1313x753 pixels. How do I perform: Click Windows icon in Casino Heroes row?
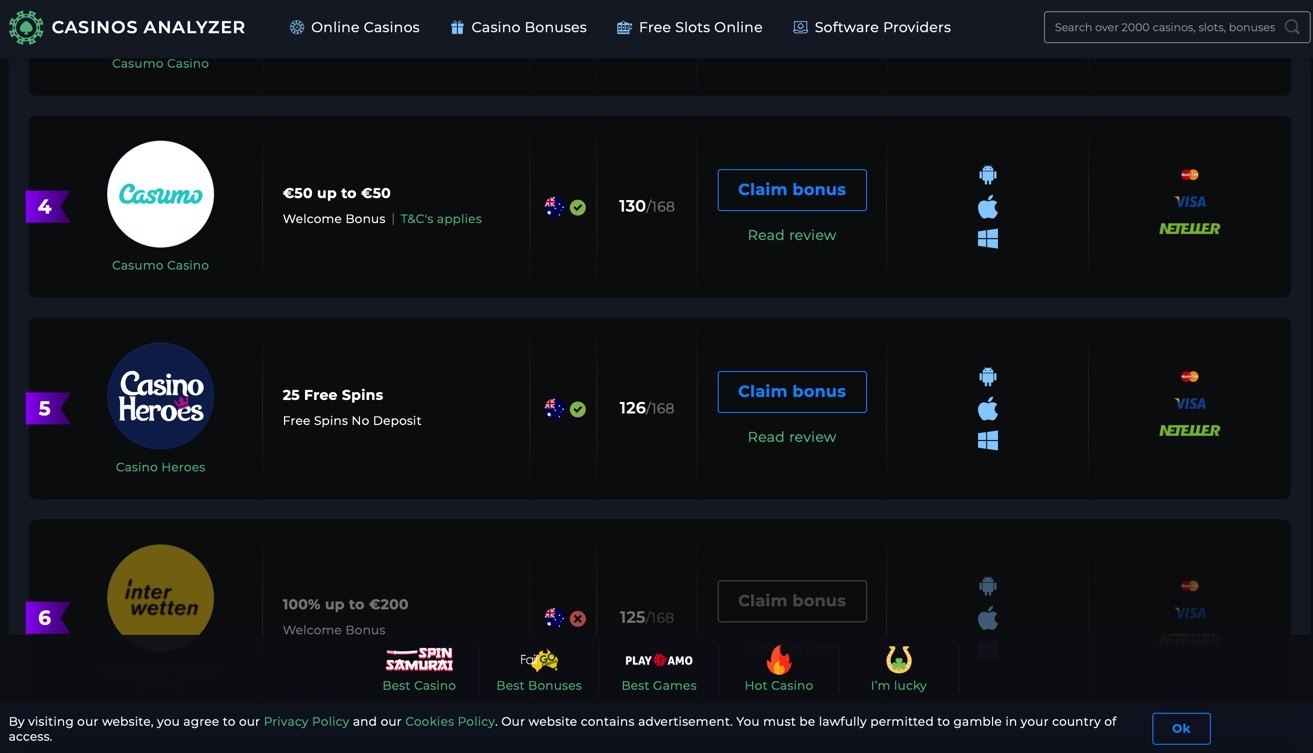(988, 441)
